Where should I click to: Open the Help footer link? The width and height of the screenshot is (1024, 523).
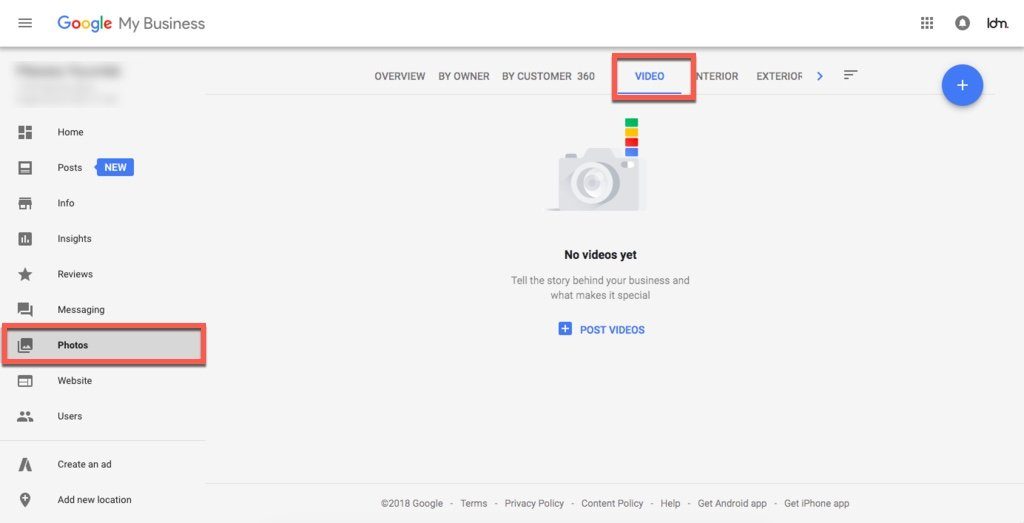point(670,503)
